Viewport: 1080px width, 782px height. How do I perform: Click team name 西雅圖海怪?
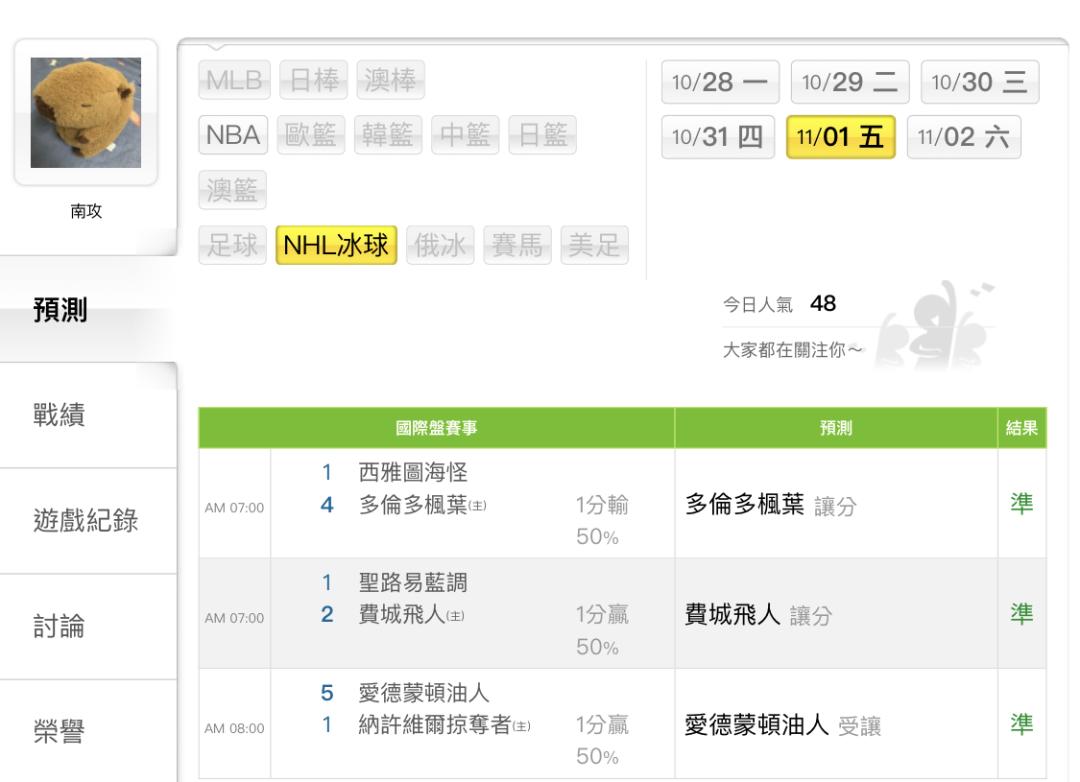[413, 472]
